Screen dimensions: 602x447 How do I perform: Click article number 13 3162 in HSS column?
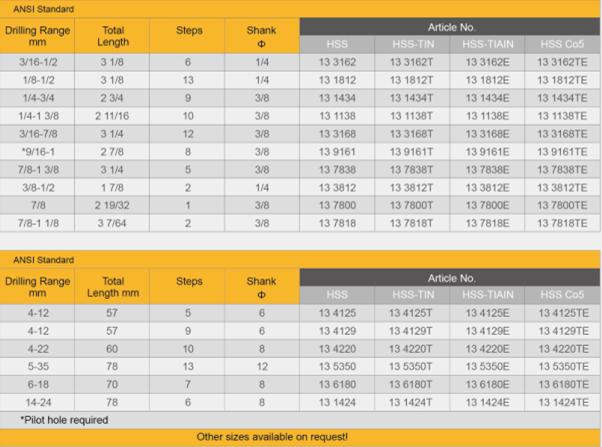[337, 63]
